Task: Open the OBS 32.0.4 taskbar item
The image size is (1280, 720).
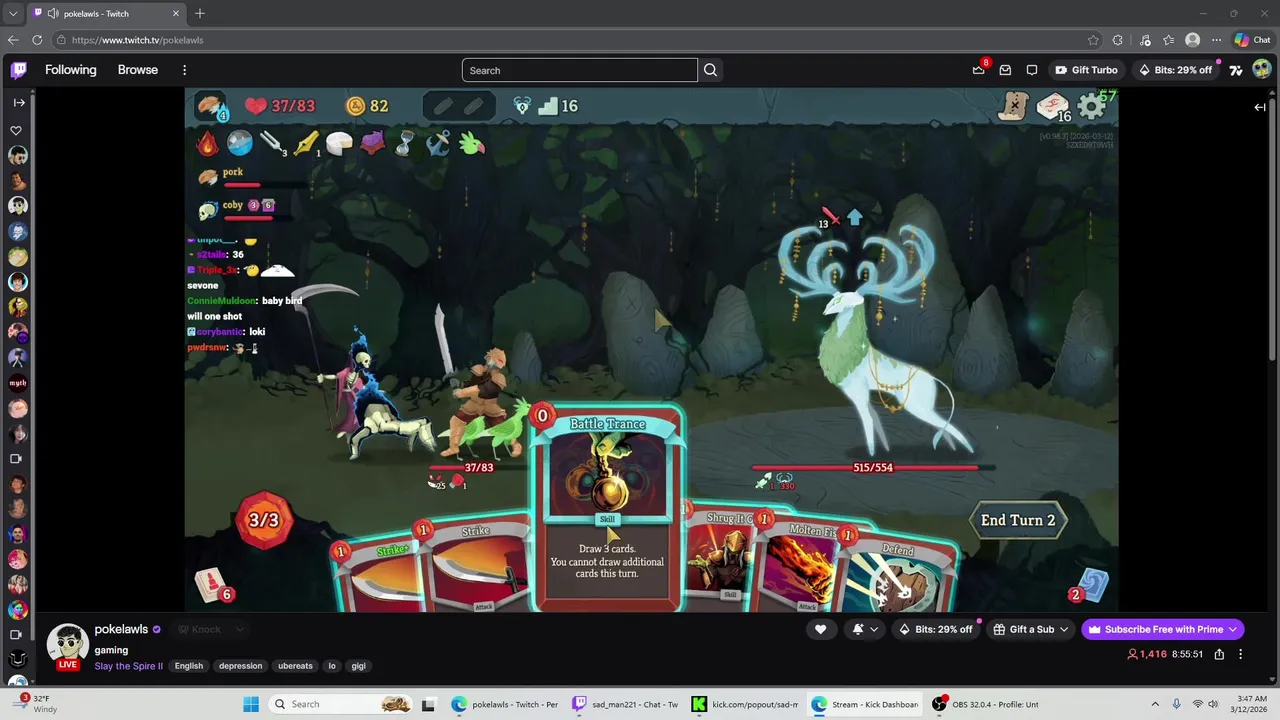Action: [x=986, y=704]
